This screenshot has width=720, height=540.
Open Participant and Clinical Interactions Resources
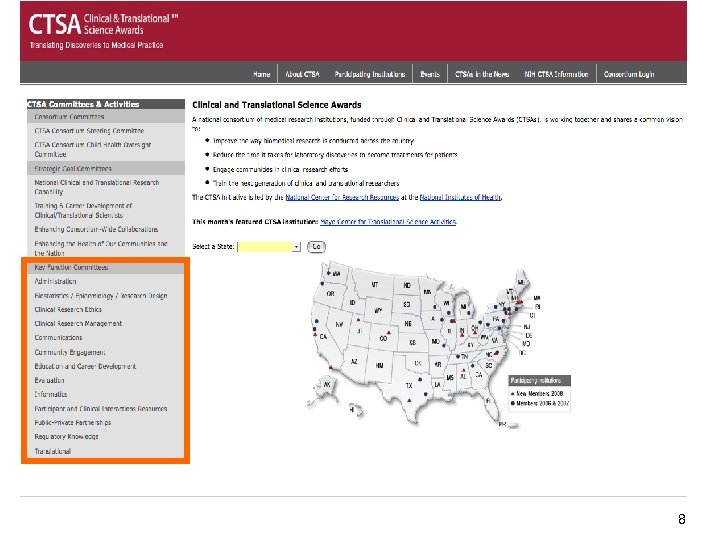[x=101, y=409]
